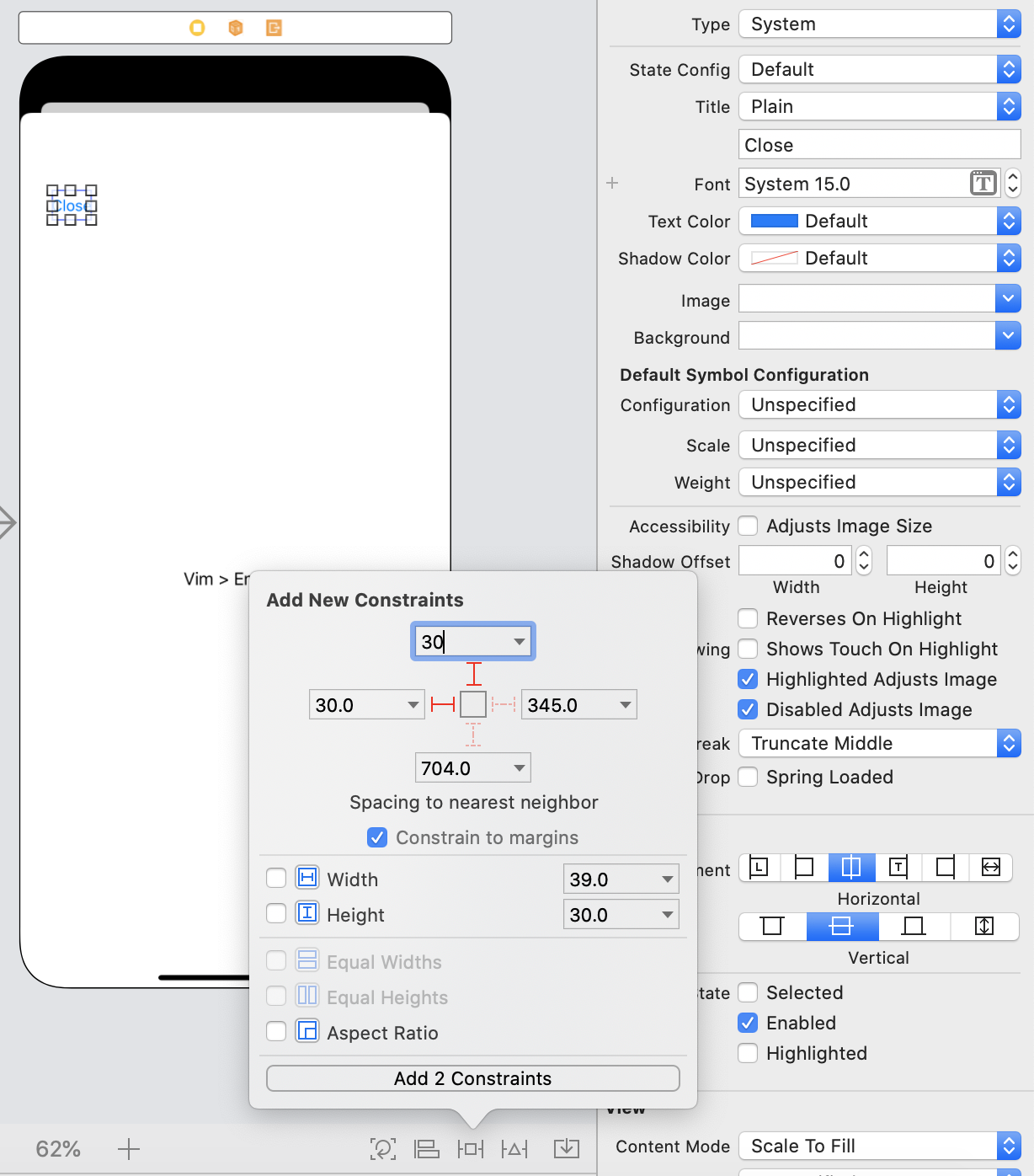Expand the trailing spacing 345.0 dropdown
Screen dimensions: 1034x1176
tap(626, 704)
